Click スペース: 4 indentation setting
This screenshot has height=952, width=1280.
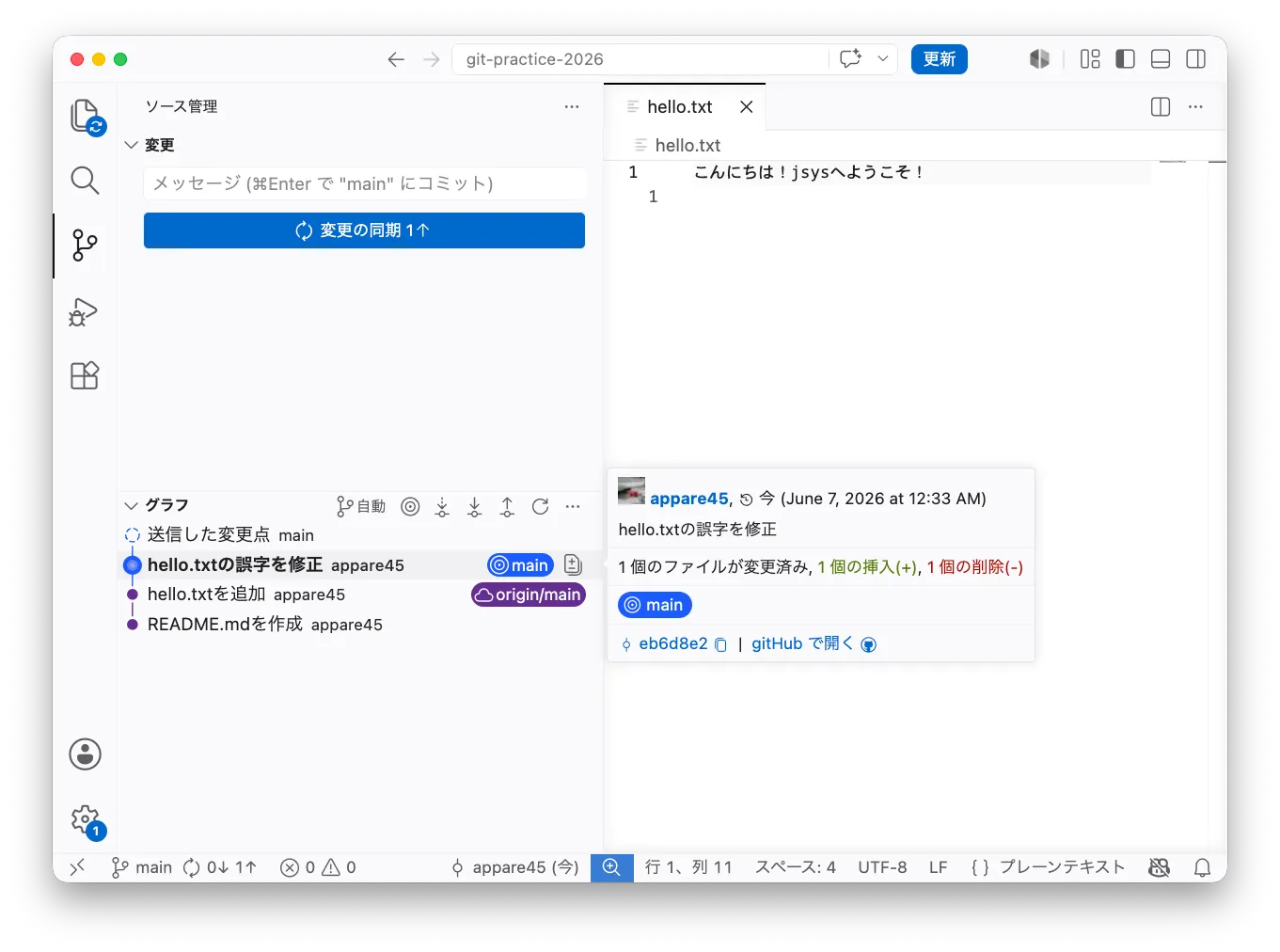click(796, 867)
